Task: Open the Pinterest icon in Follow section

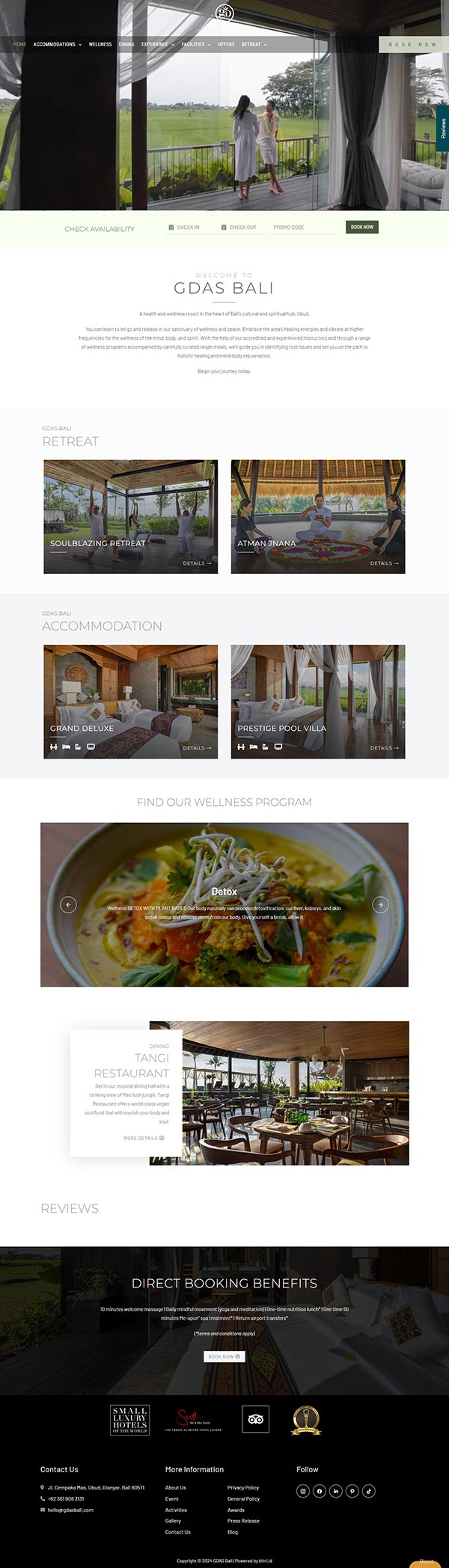Action: pyautogui.click(x=352, y=1491)
